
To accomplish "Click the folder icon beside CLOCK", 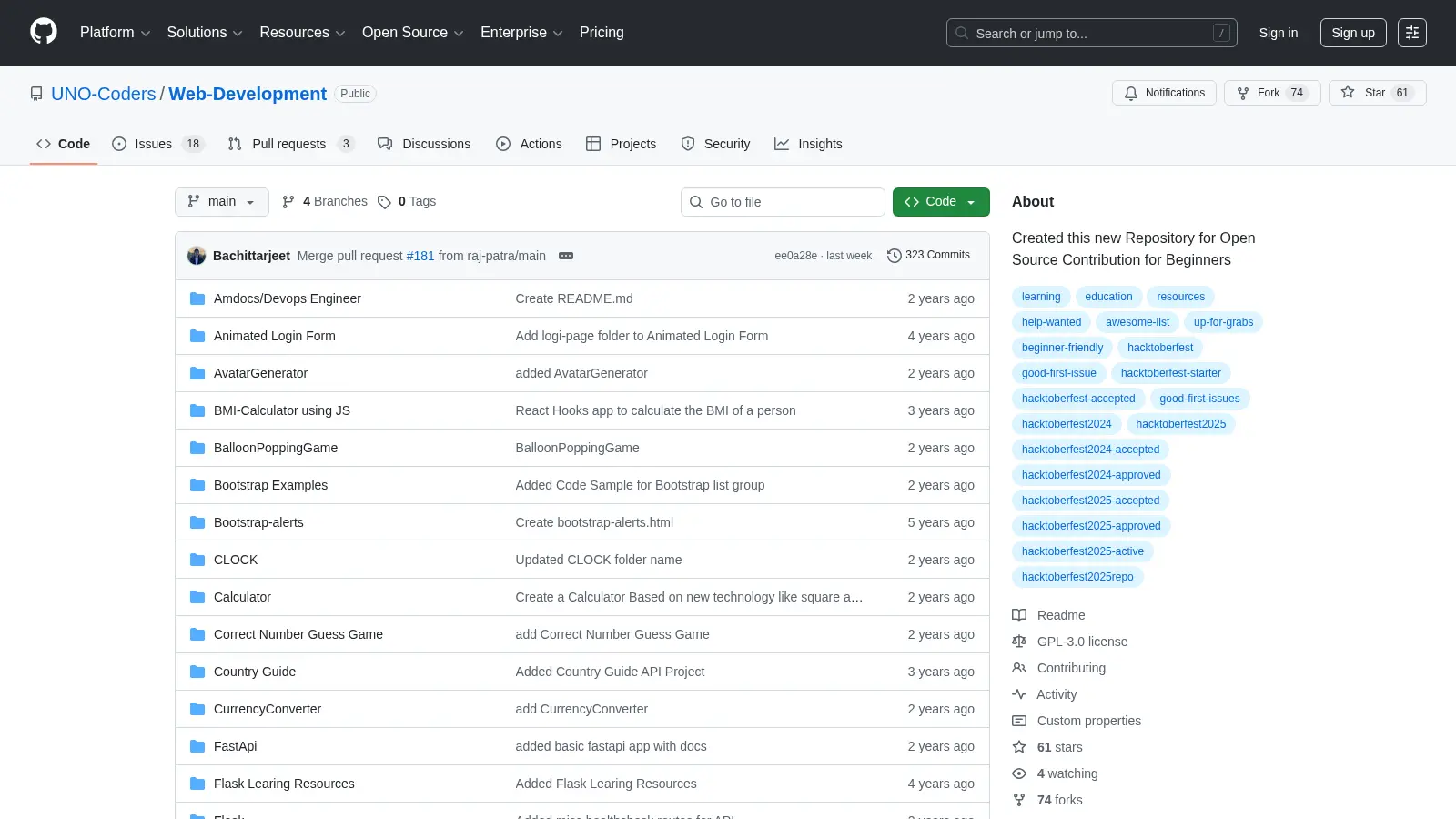I will click(197, 560).
